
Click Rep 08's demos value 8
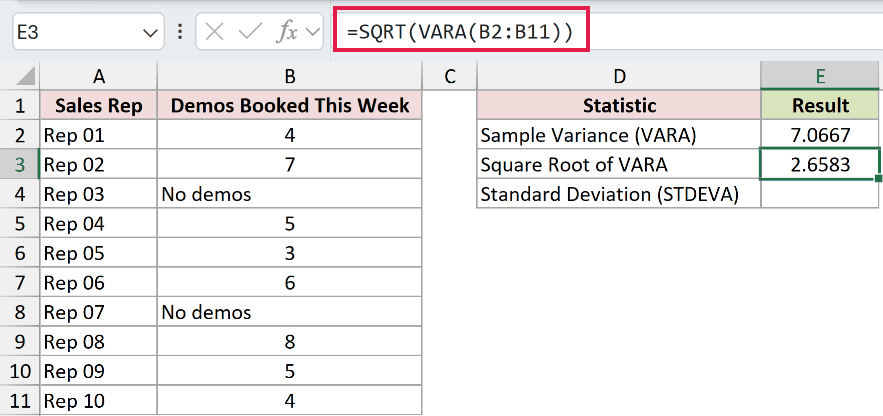point(290,342)
